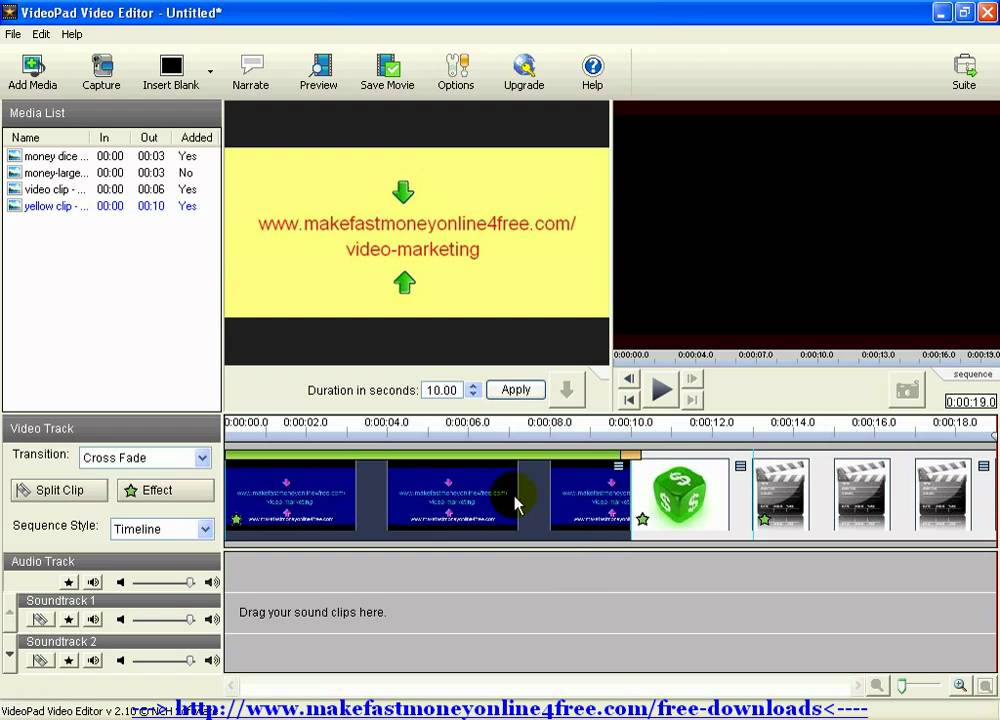Click the Audio Track star effects icon

tap(69, 582)
